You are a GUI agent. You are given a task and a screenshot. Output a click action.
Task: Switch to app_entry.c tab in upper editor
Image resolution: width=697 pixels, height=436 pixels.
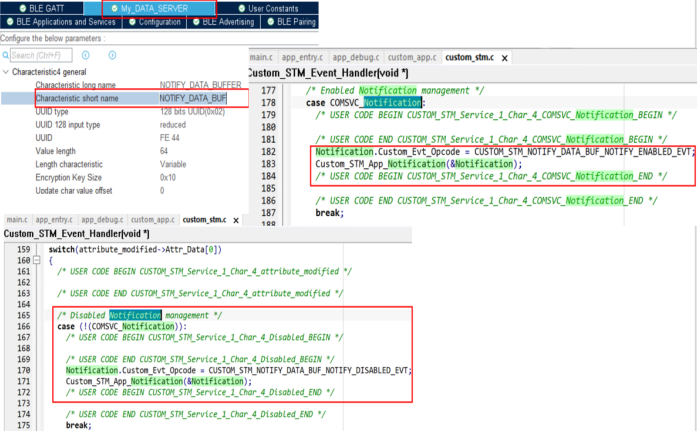(x=303, y=59)
